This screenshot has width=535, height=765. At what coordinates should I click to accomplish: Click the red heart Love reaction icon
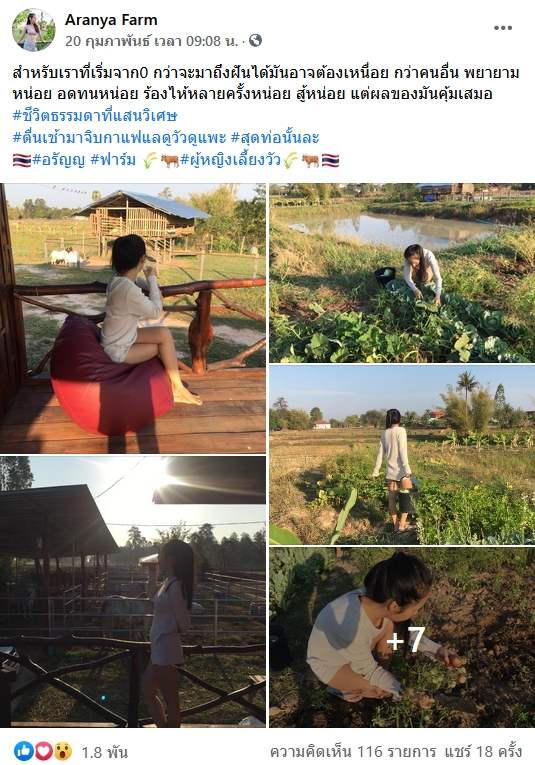click(43, 751)
